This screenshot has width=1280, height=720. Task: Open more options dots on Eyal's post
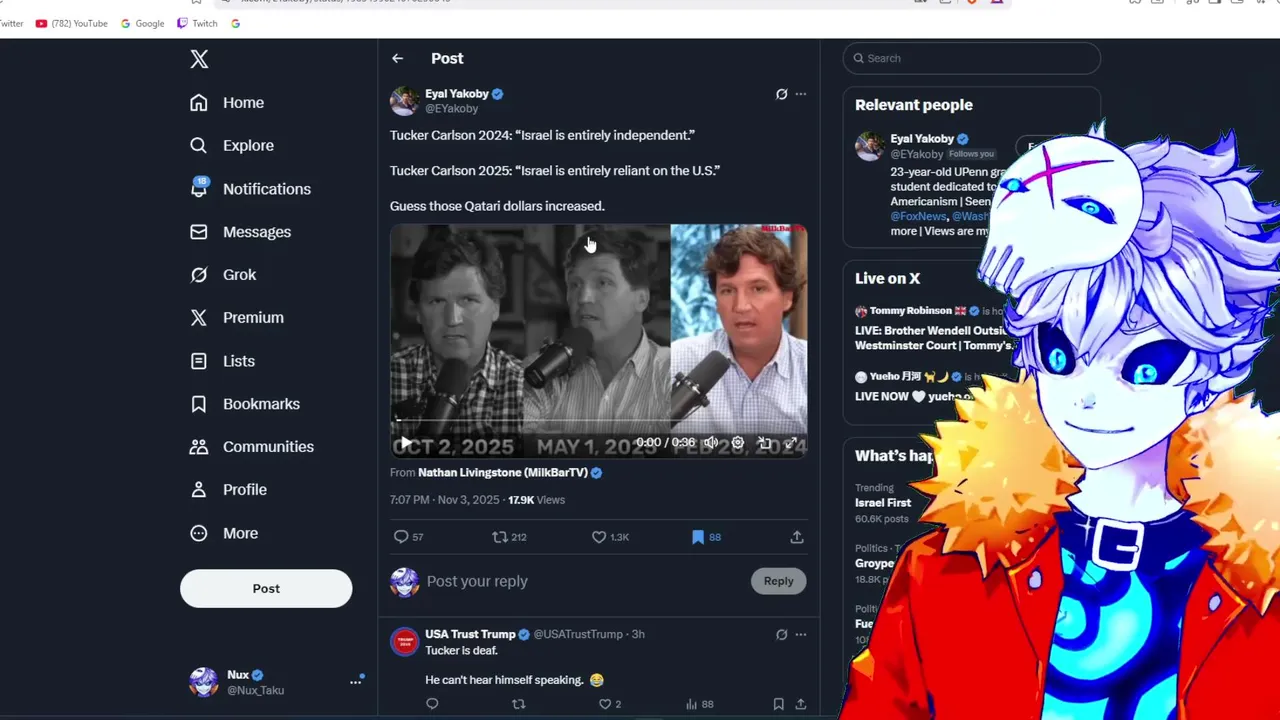(x=800, y=94)
